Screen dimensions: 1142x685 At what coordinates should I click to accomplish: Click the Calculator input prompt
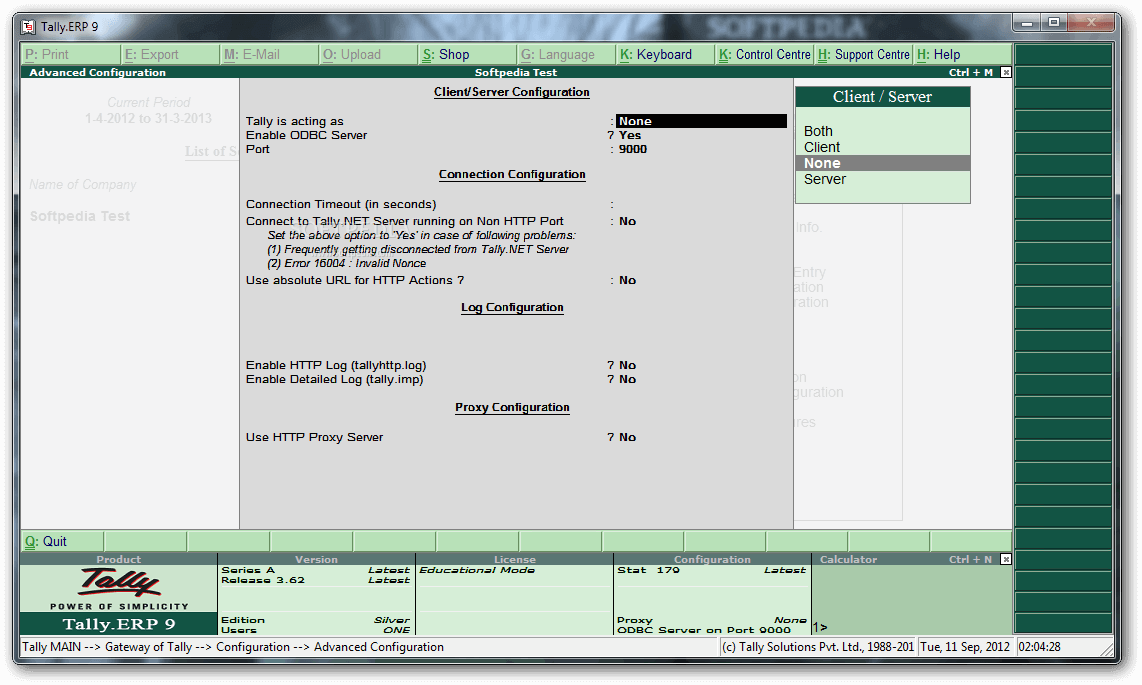(x=820, y=627)
